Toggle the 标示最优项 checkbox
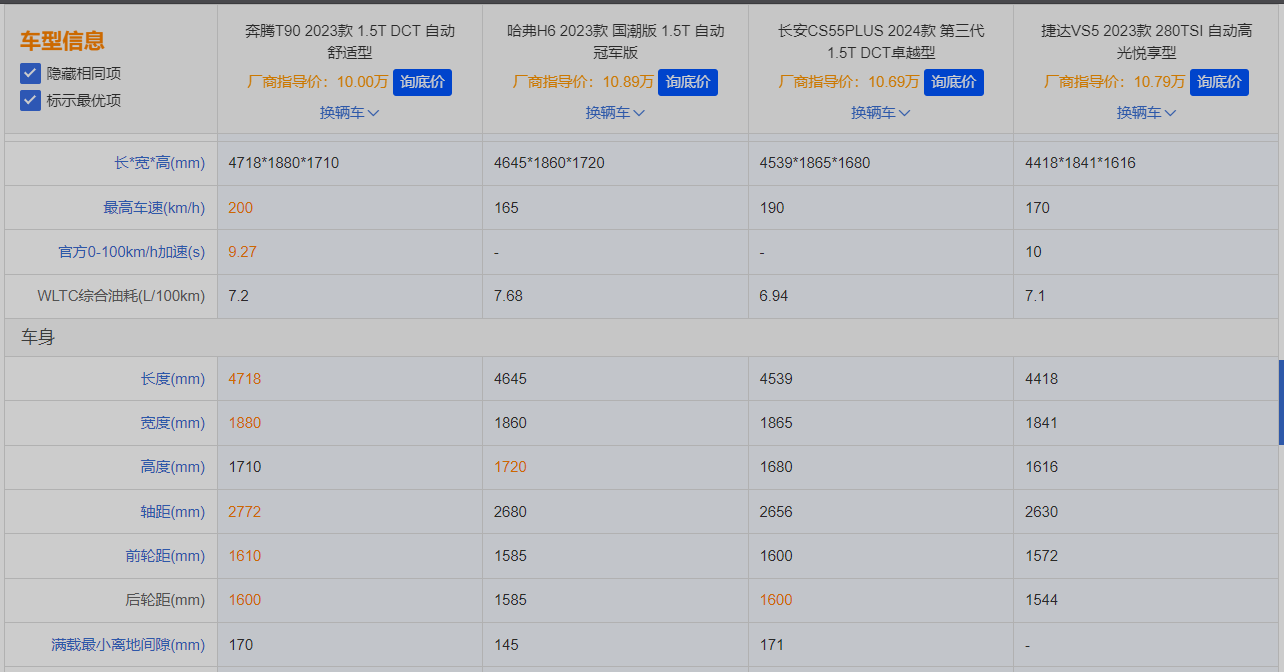The width and height of the screenshot is (1284, 672). click(30, 100)
